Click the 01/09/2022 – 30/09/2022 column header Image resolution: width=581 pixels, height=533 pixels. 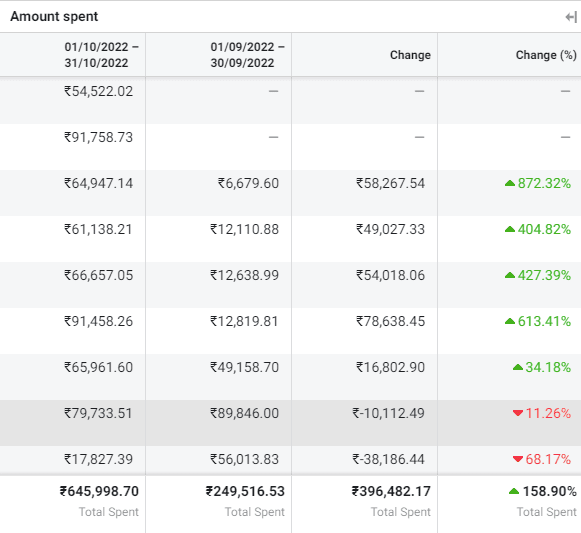(x=247, y=55)
